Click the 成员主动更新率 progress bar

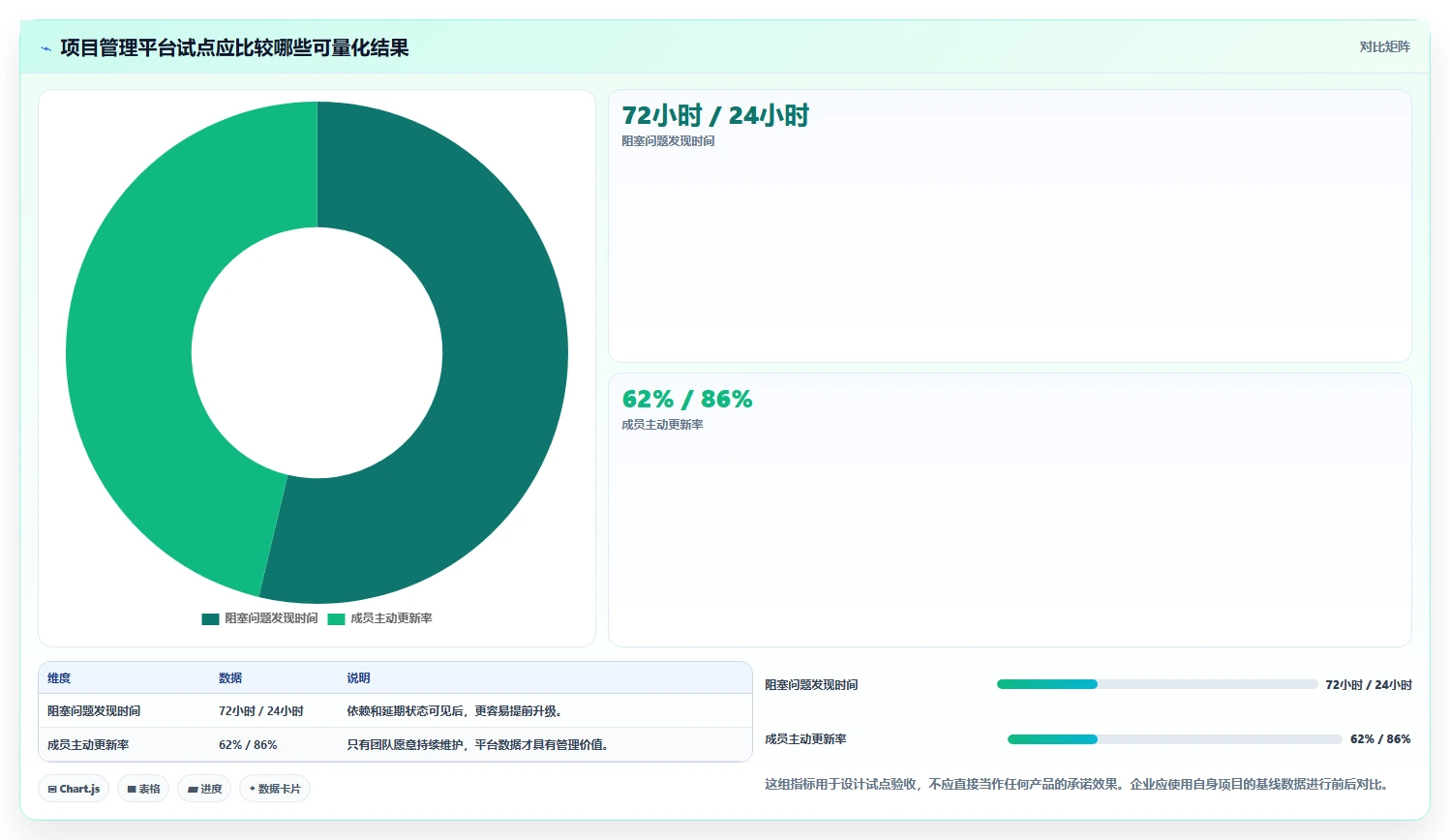(1174, 739)
